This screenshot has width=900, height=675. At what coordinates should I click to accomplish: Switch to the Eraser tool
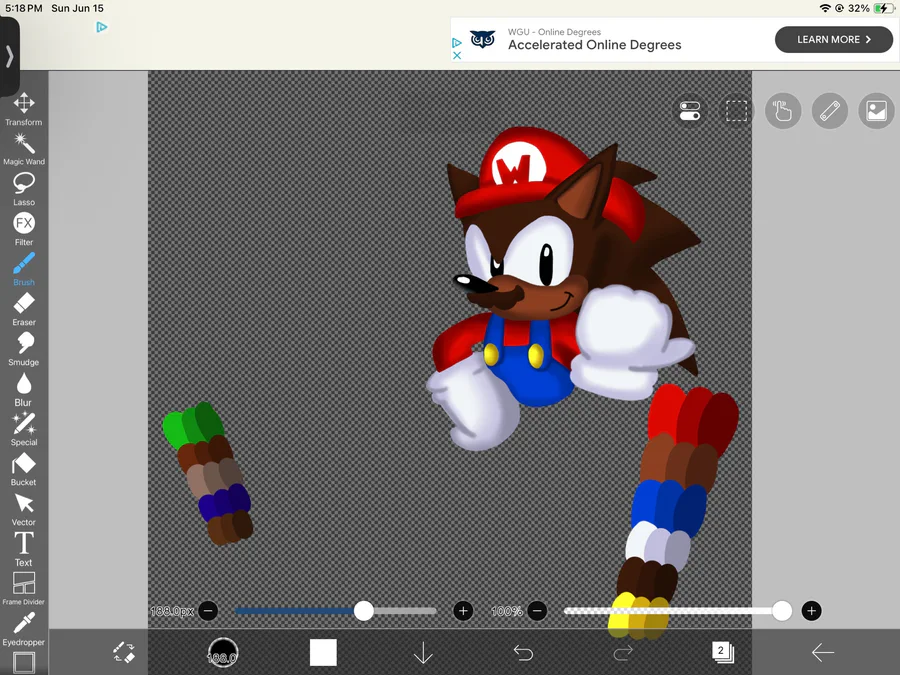coord(24,309)
